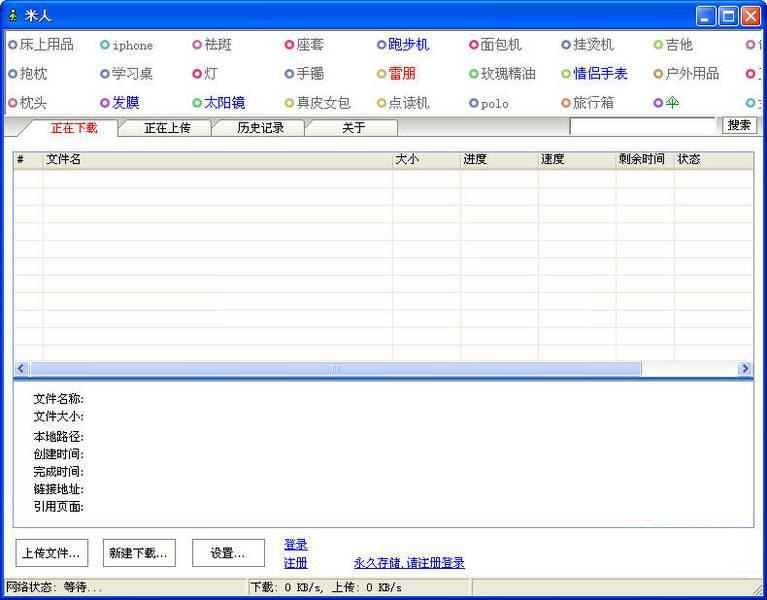767x600 pixels.
Task: Click the 上传文件... button
Action: click(x=51, y=553)
